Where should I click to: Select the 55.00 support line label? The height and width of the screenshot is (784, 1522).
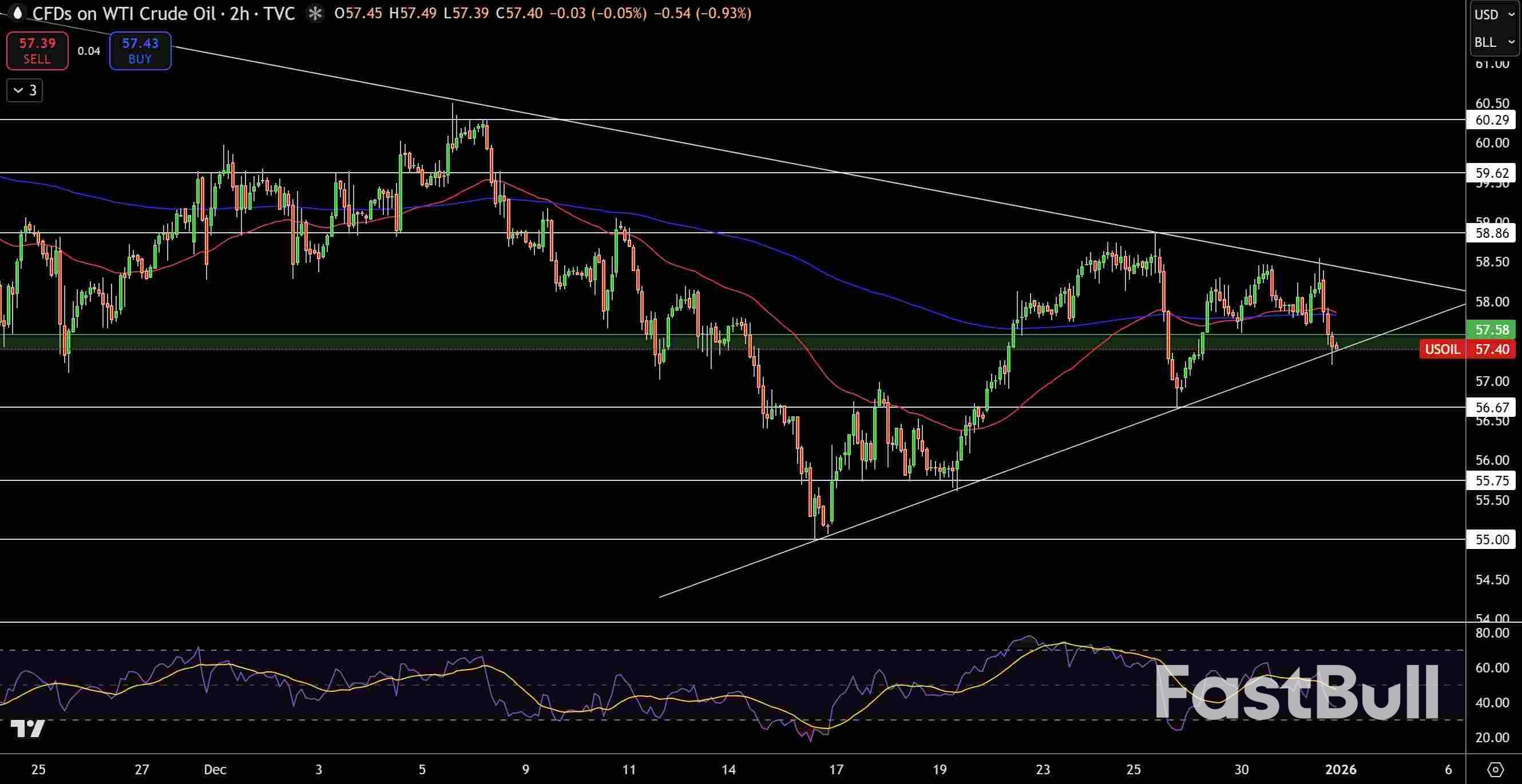coord(1491,539)
